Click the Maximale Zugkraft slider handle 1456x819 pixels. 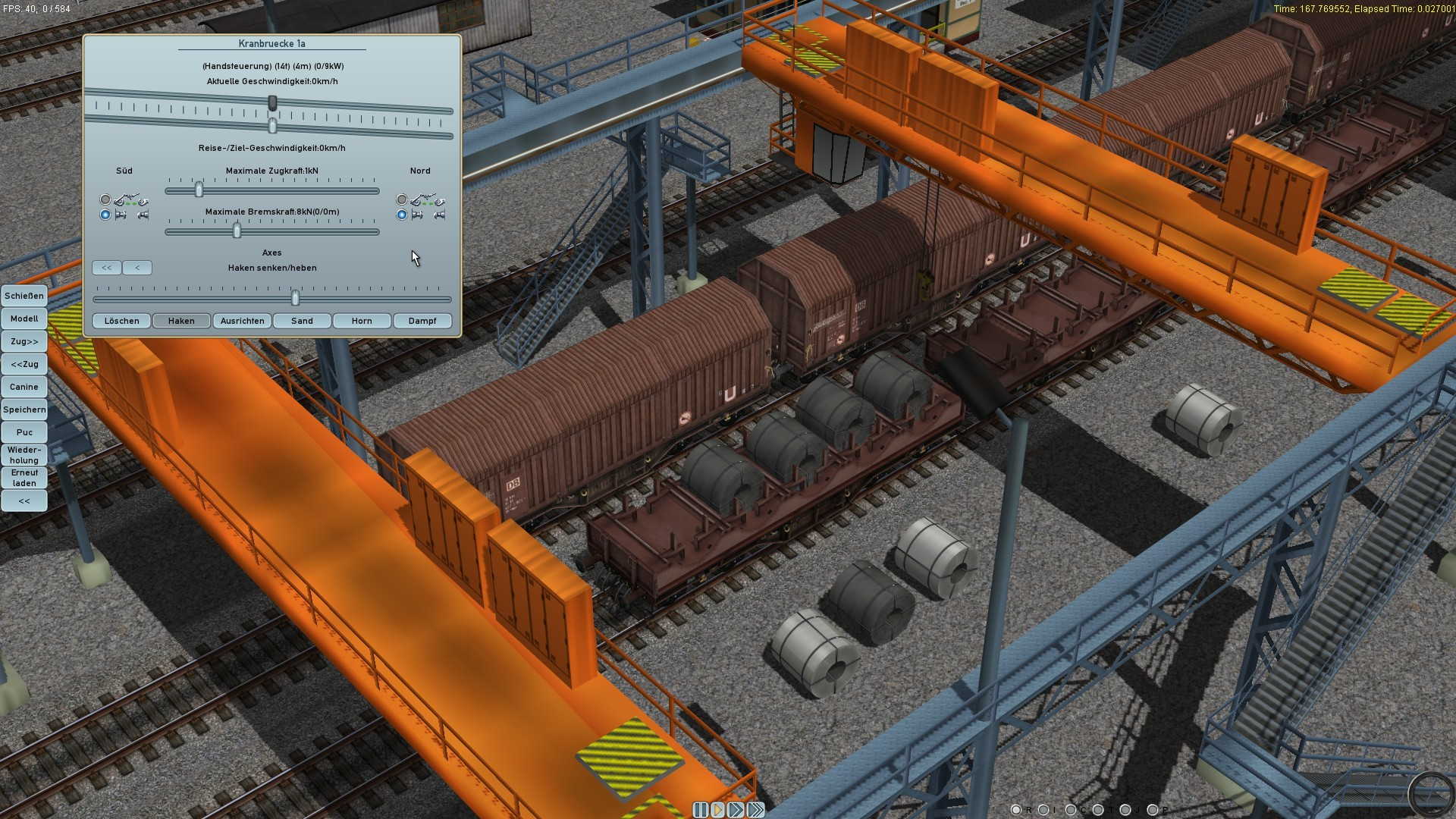199,190
